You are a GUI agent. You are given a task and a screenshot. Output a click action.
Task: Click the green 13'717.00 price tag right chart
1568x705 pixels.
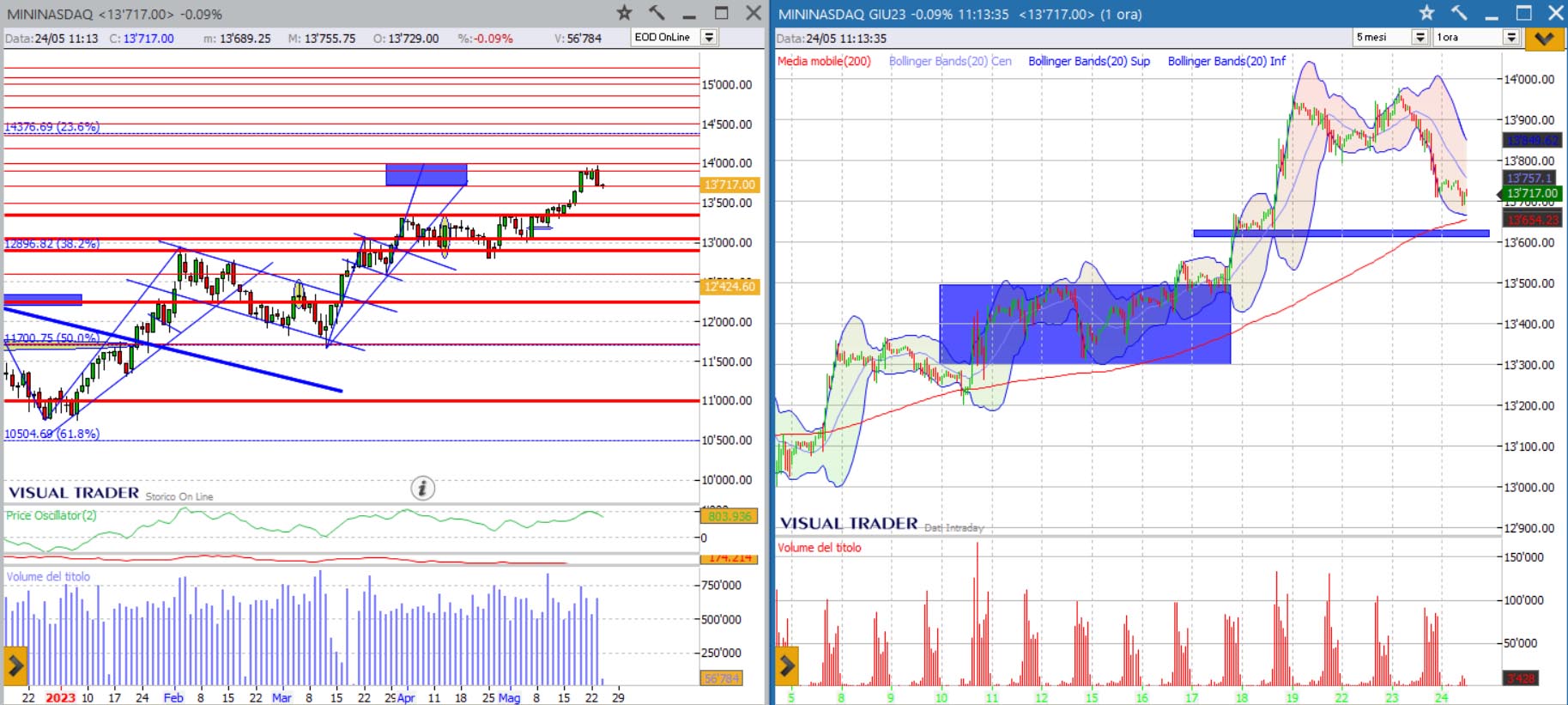click(1532, 193)
